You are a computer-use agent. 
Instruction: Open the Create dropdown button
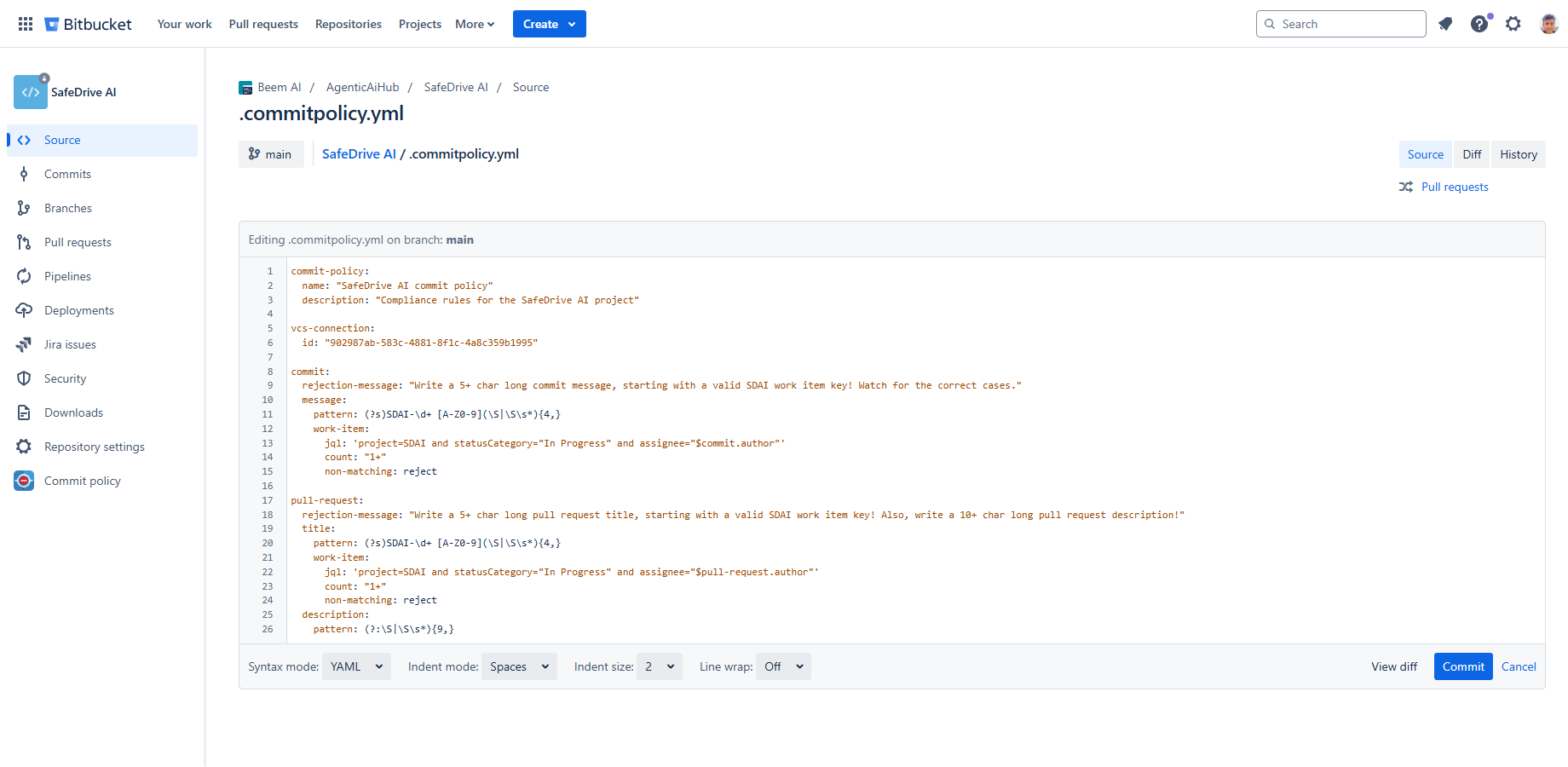pyautogui.click(x=550, y=24)
